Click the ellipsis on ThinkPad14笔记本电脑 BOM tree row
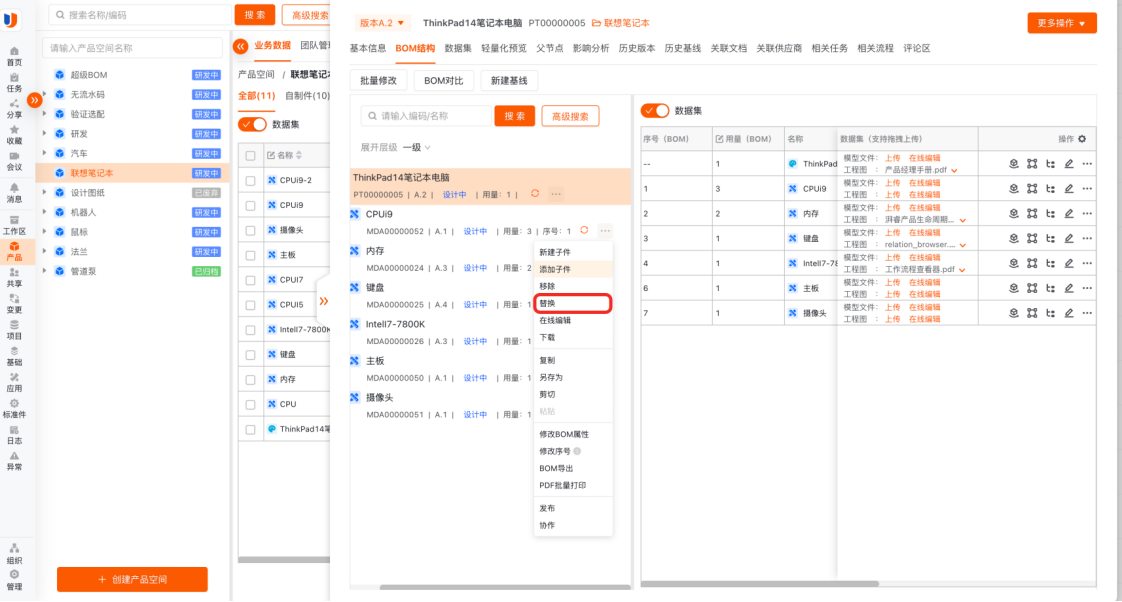The height and width of the screenshot is (602, 1122). click(x=556, y=194)
